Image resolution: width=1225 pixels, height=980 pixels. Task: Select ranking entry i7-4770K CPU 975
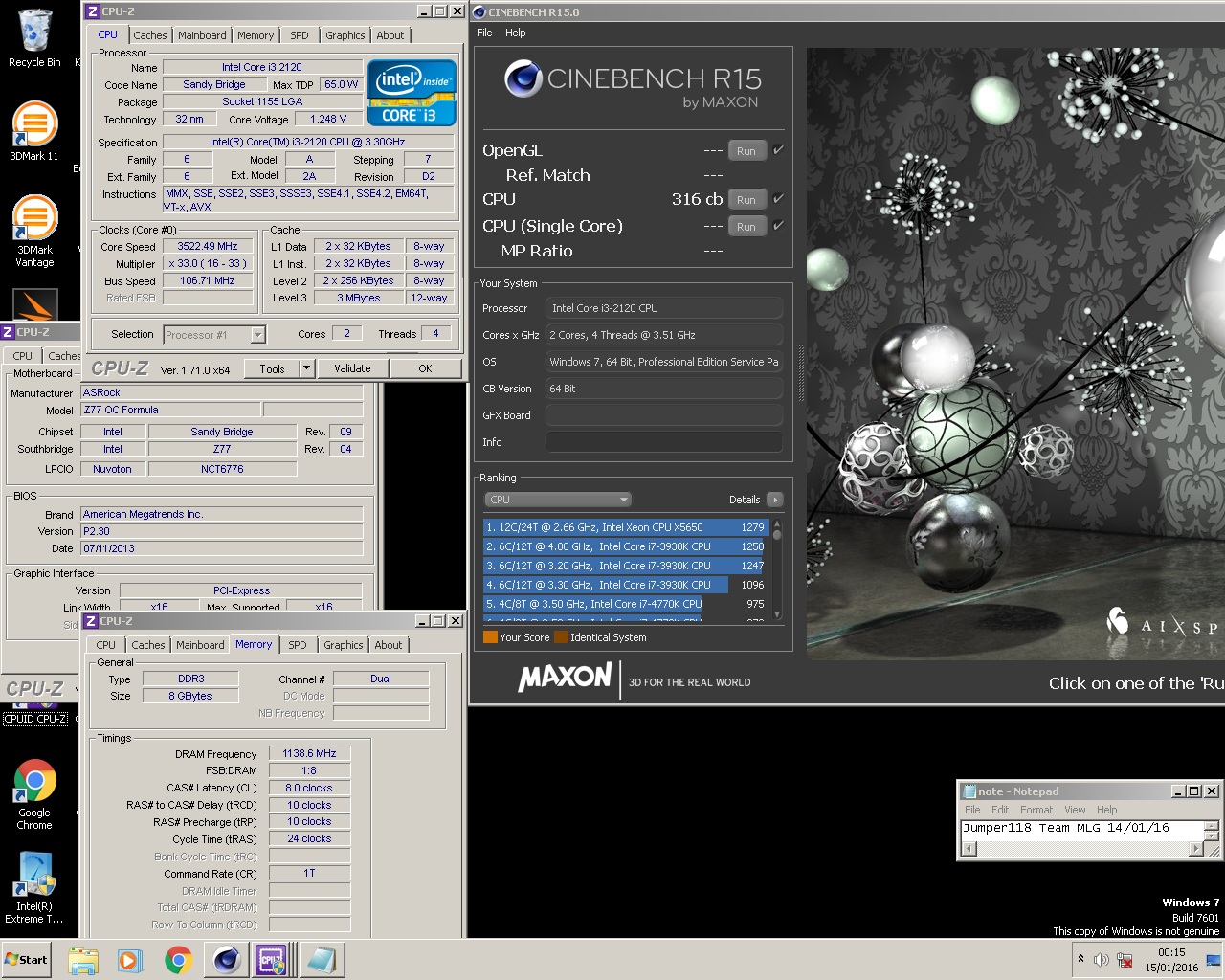pos(625,604)
